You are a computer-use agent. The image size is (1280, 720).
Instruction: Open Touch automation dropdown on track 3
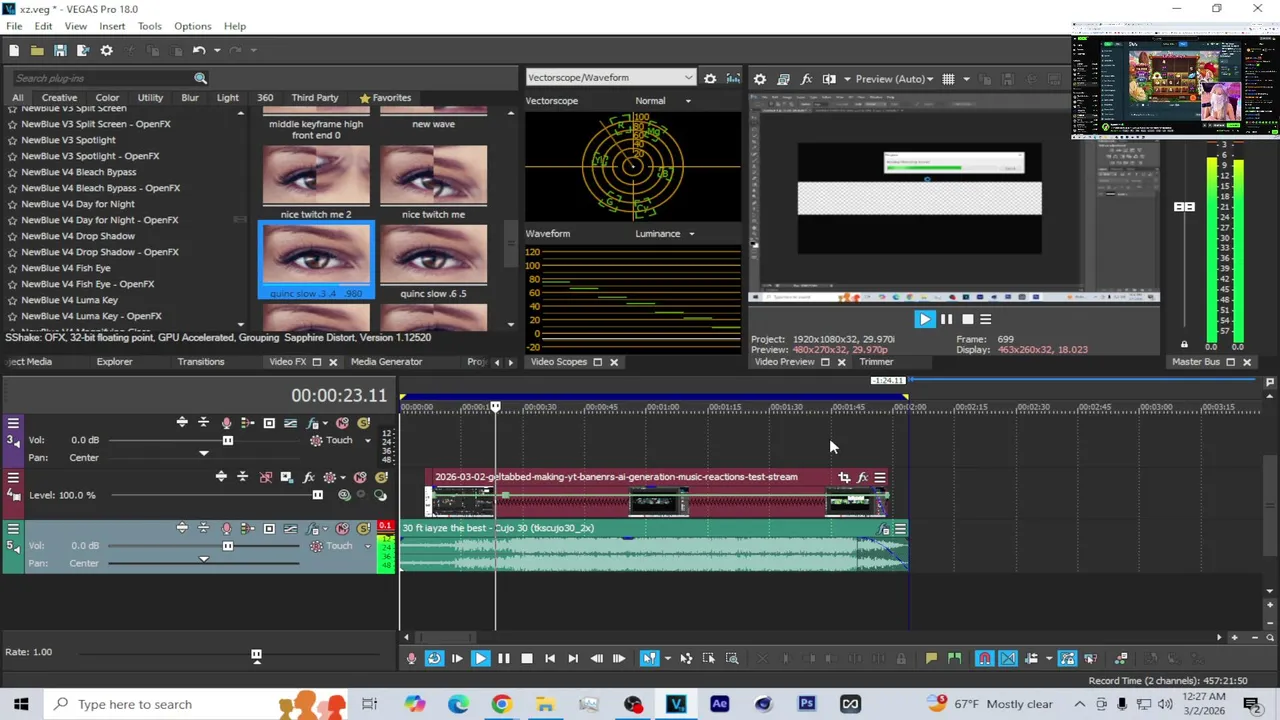[368, 441]
